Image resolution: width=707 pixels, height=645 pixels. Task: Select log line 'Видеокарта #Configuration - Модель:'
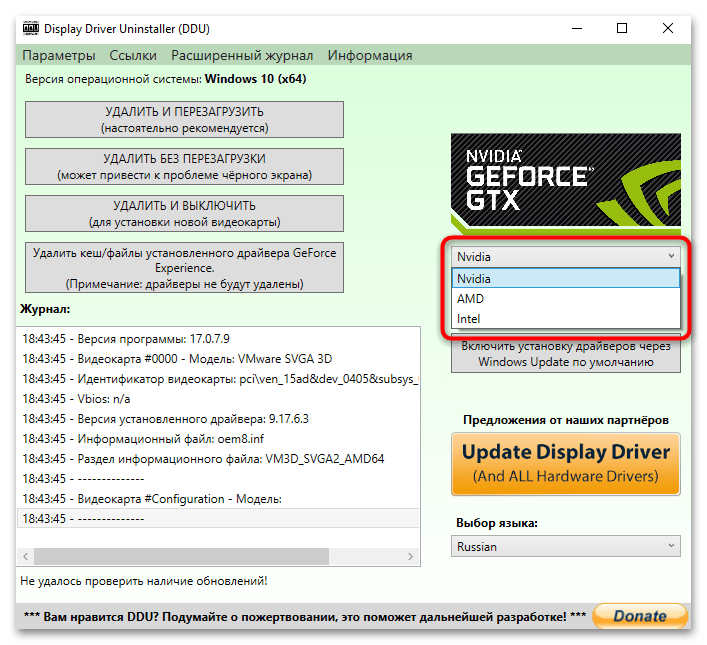pyautogui.click(x=218, y=499)
